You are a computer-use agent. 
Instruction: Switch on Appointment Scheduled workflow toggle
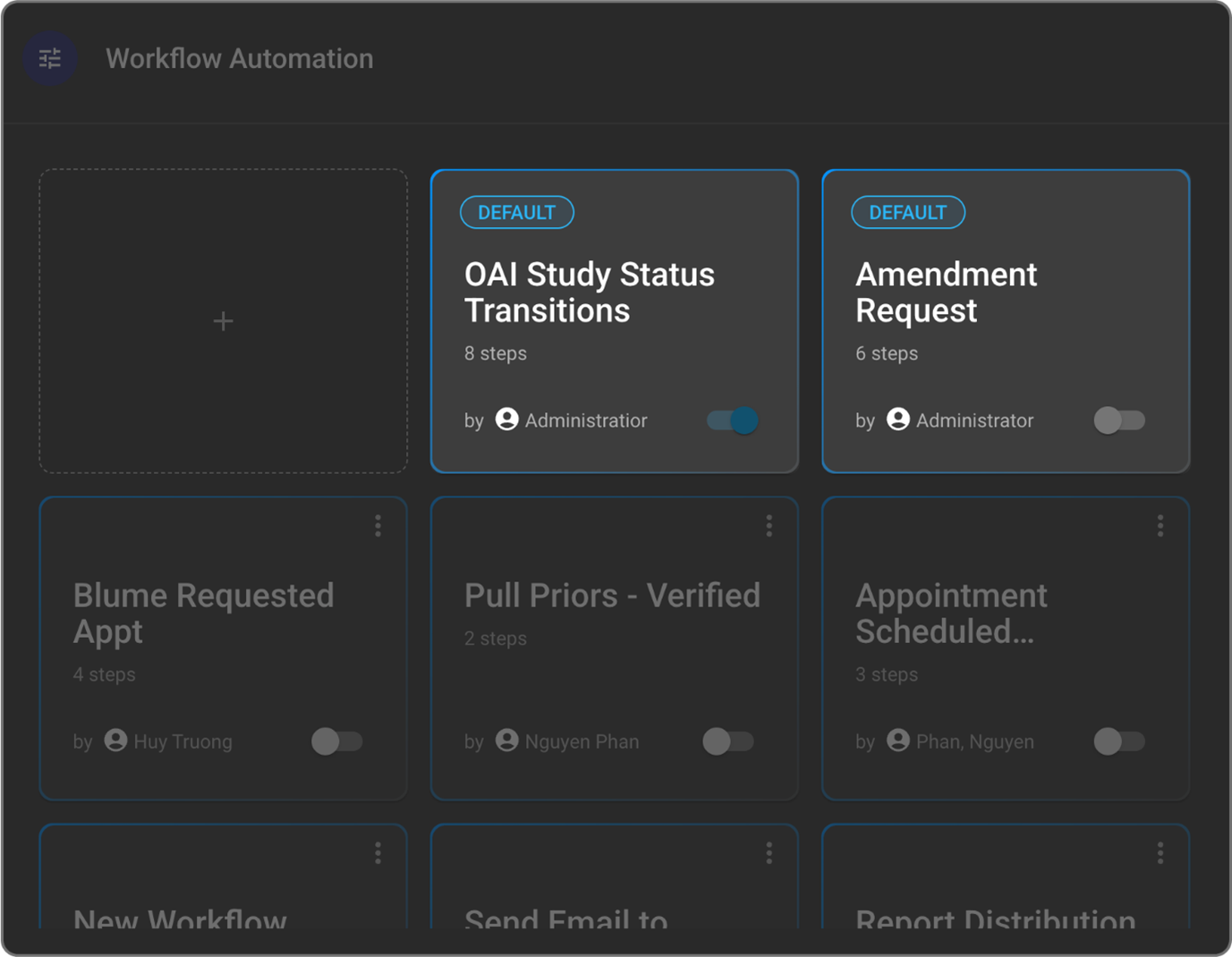coord(1119,741)
